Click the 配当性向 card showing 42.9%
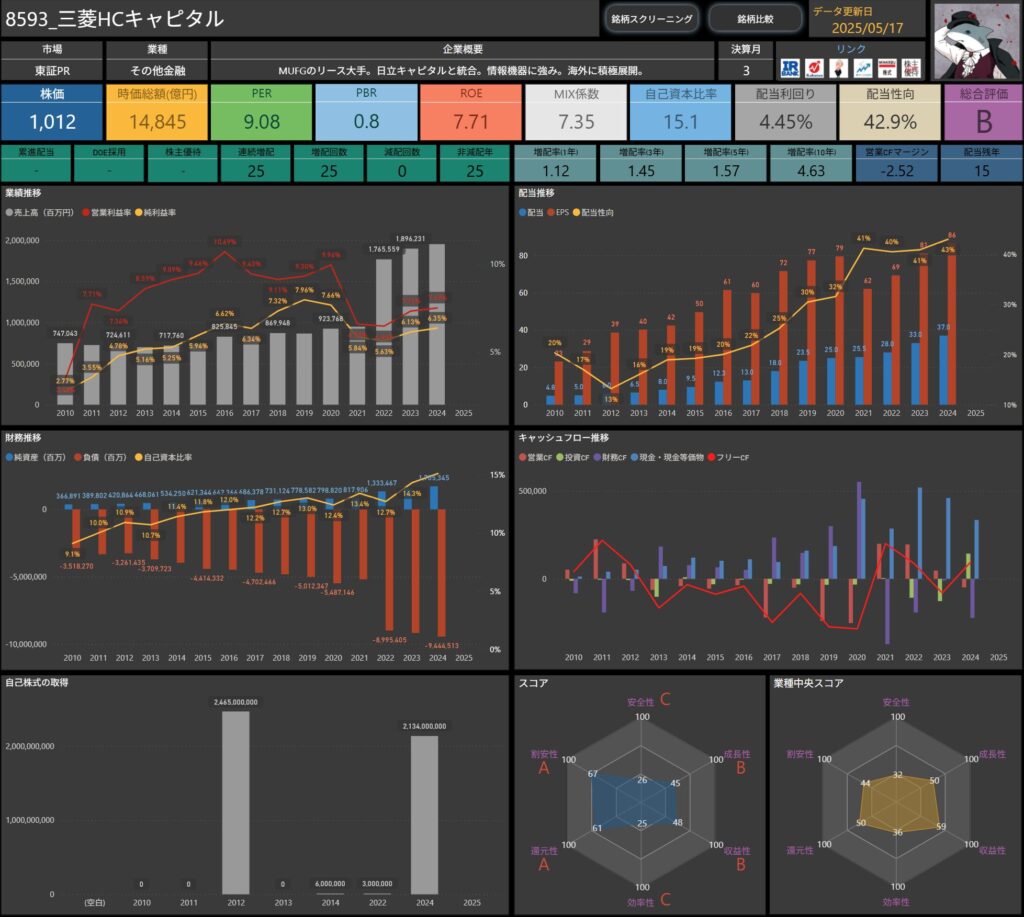The image size is (1024, 917). [x=890, y=112]
